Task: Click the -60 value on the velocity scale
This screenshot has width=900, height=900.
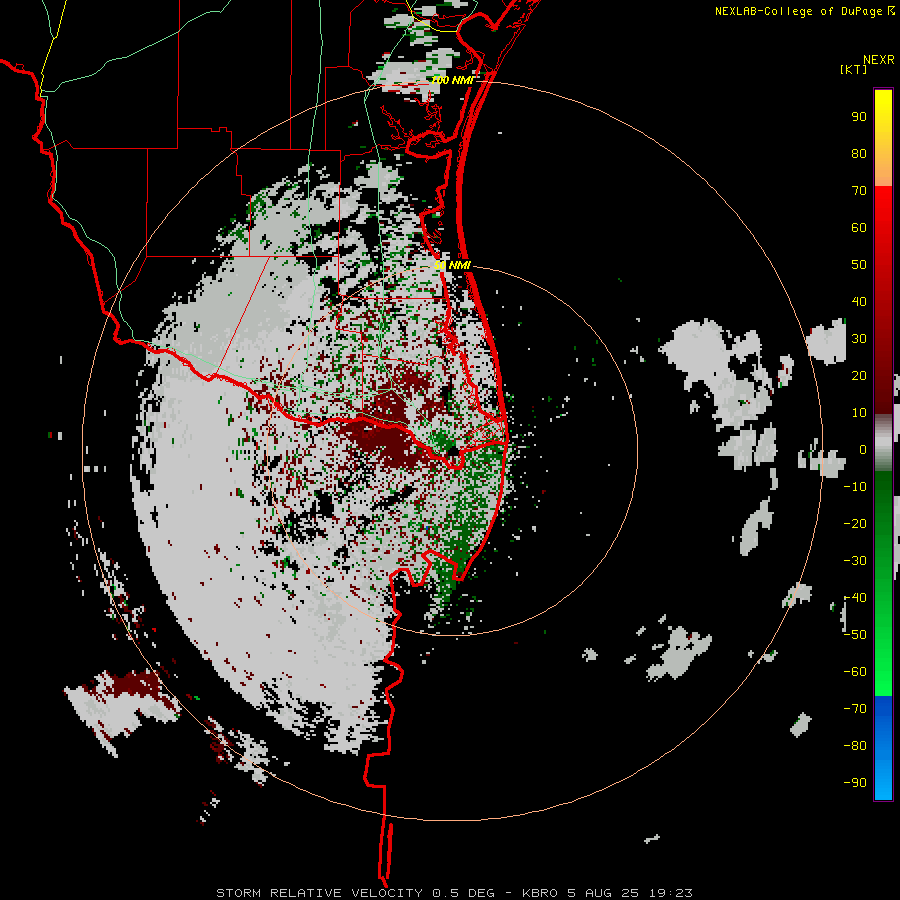Action: [855, 672]
